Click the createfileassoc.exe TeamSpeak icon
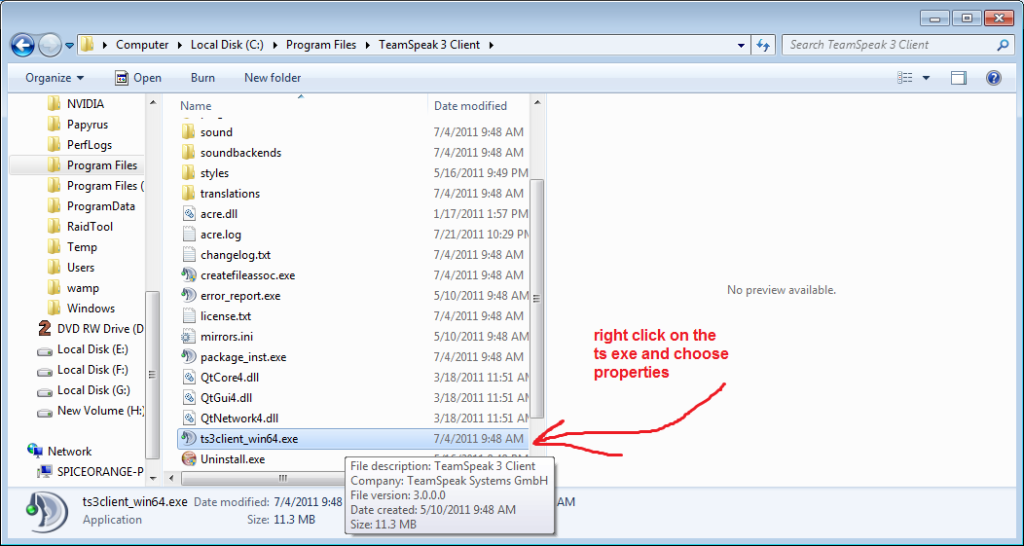The width and height of the screenshot is (1024, 546). pos(188,275)
